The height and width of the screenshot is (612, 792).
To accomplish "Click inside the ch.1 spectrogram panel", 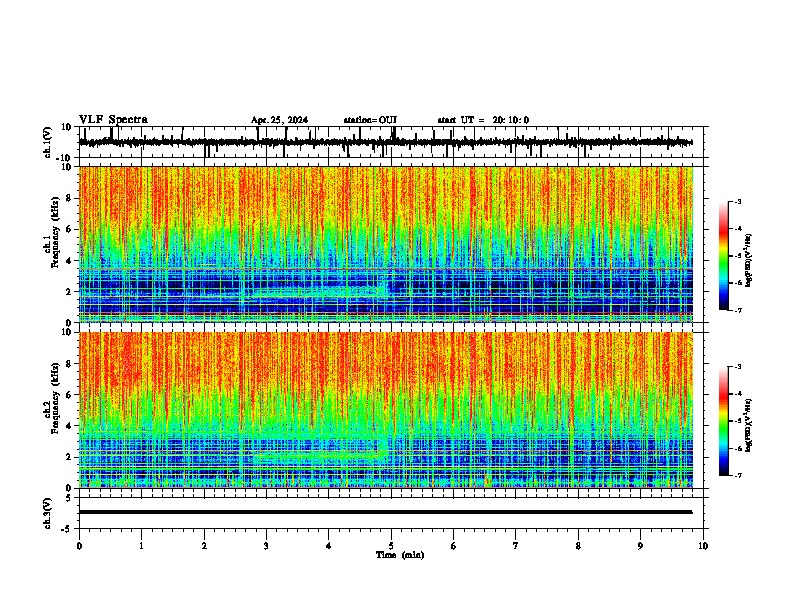I will tap(385, 244).
